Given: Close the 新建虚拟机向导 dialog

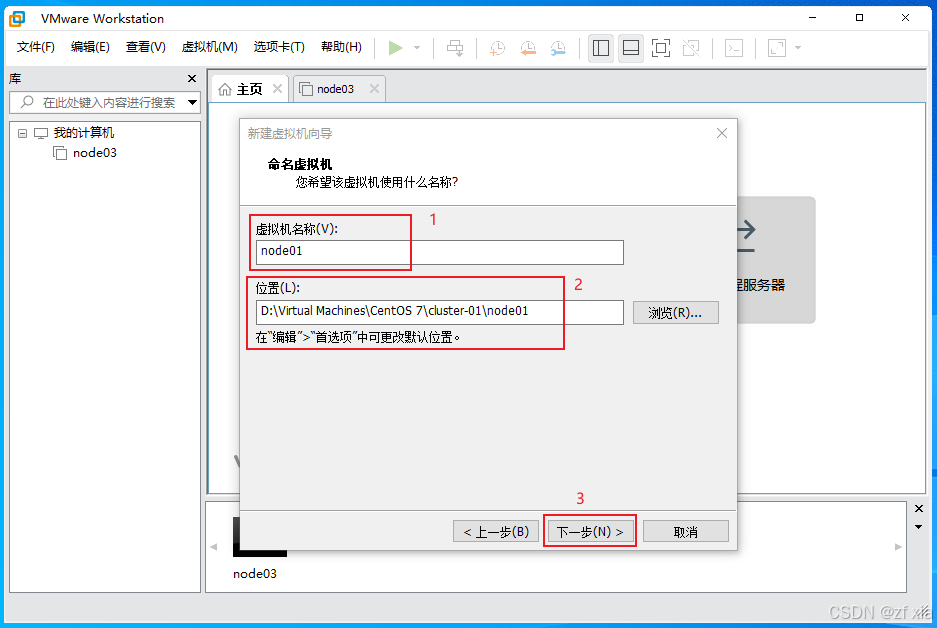Looking at the screenshot, I should (722, 133).
